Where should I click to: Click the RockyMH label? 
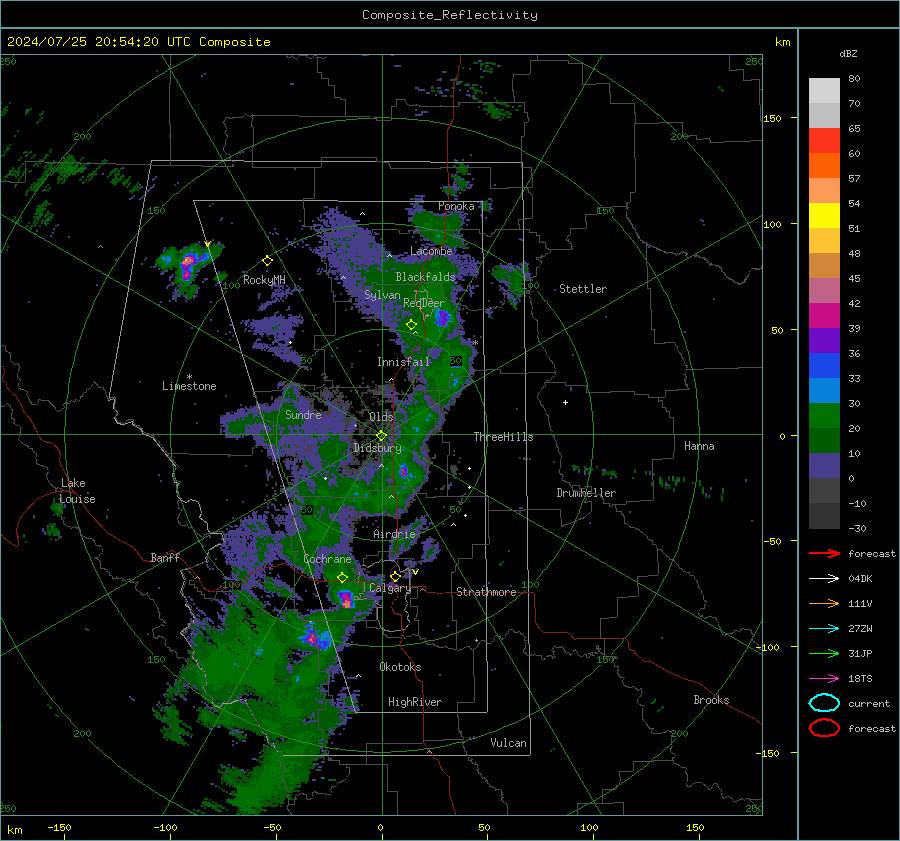tap(264, 280)
